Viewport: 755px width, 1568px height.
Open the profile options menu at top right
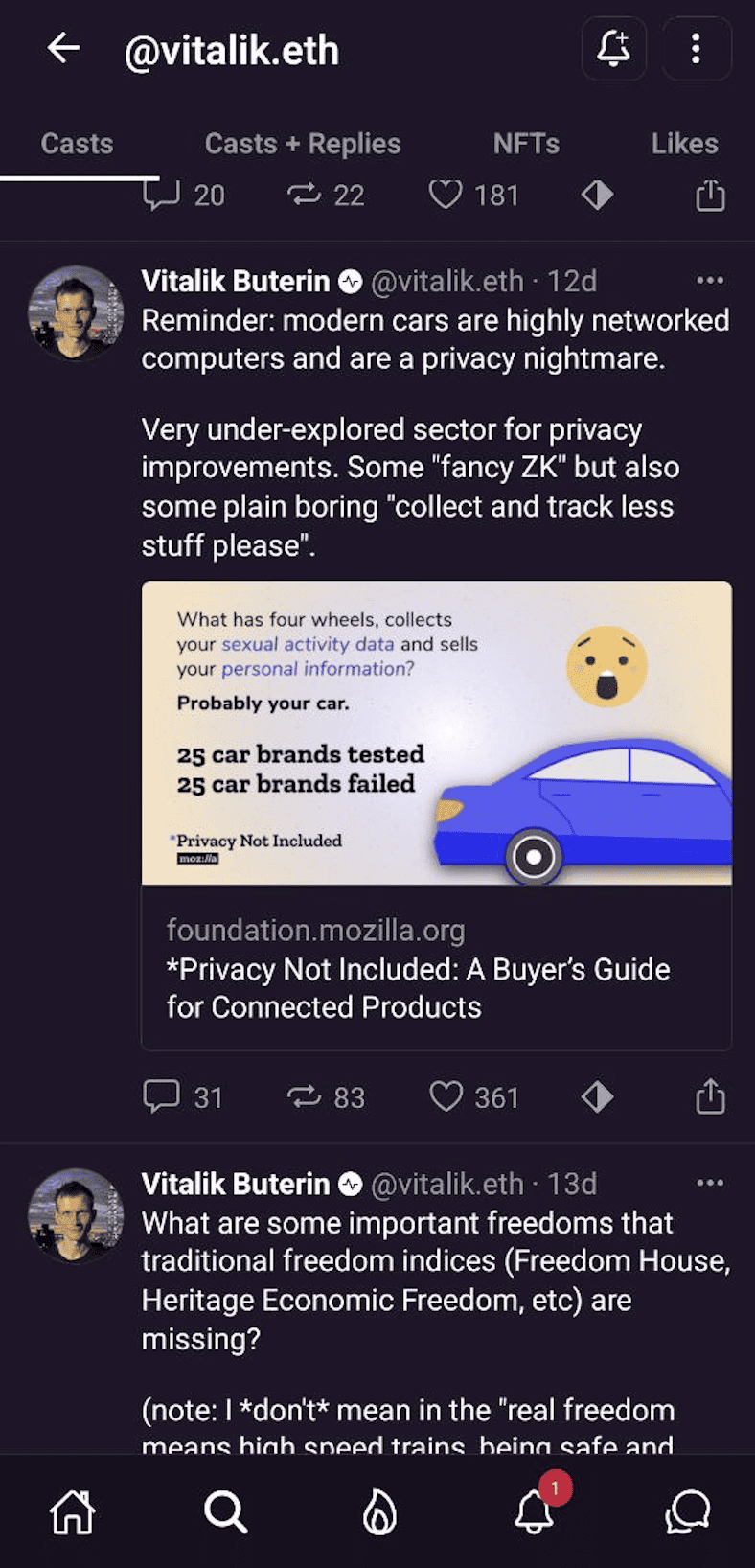click(x=696, y=49)
